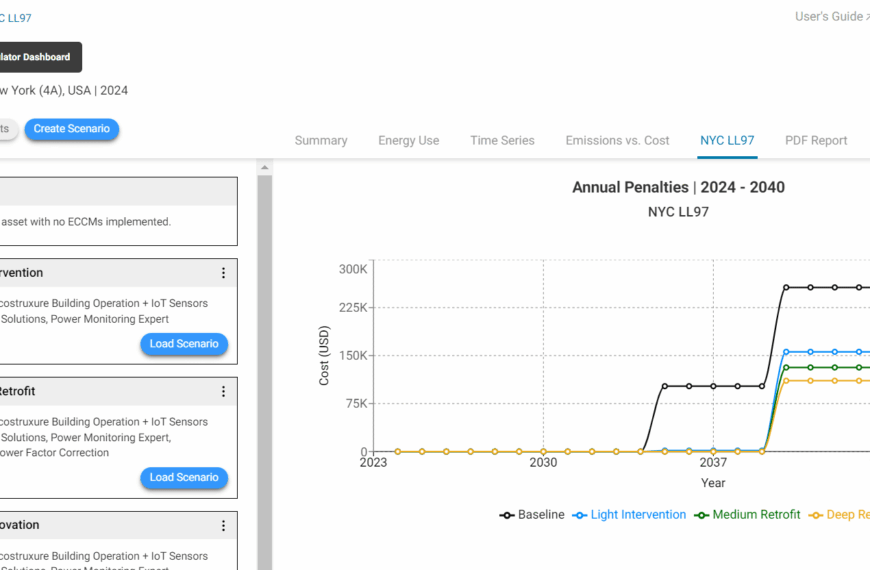The height and width of the screenshot is (570, 870).
Task: Select the NYC LL97 tab
Action: 727,141
